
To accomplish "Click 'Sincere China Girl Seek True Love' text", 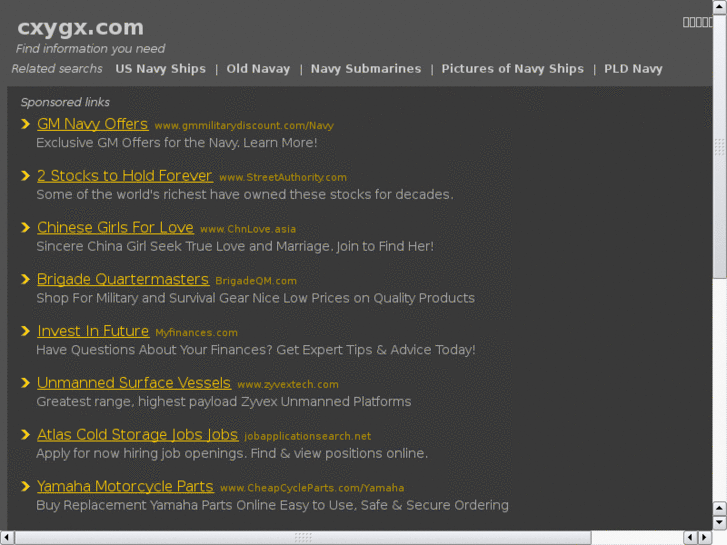I will (x=235, y=246).
